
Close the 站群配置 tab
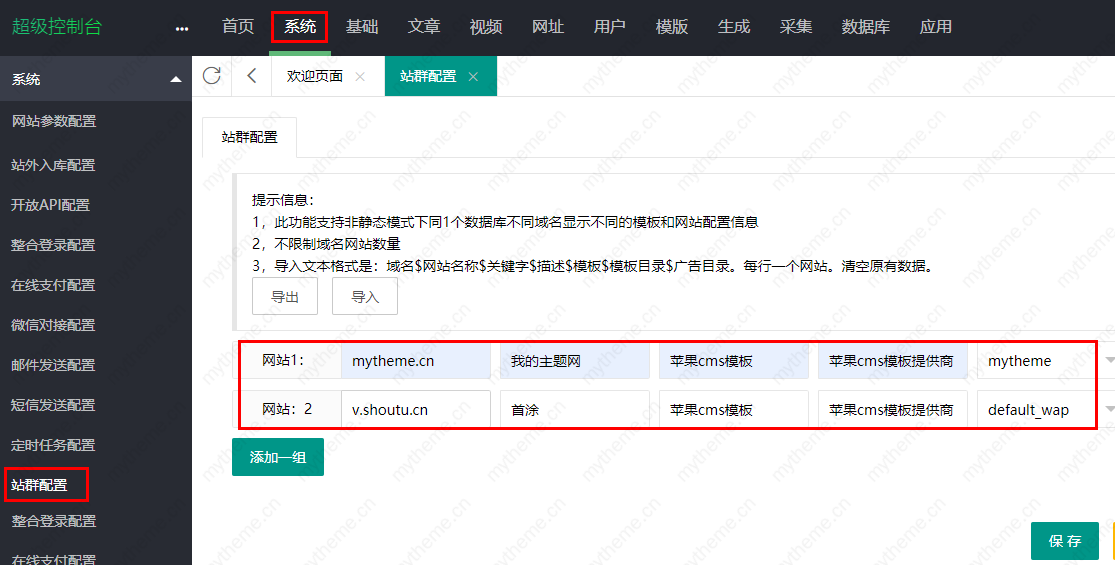point(473,76)
